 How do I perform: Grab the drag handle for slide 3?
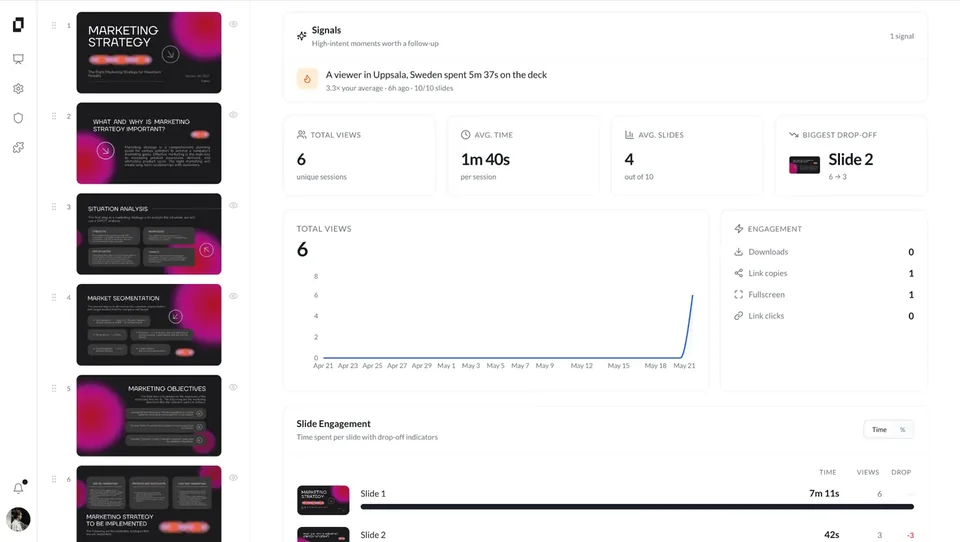point(54,206)
